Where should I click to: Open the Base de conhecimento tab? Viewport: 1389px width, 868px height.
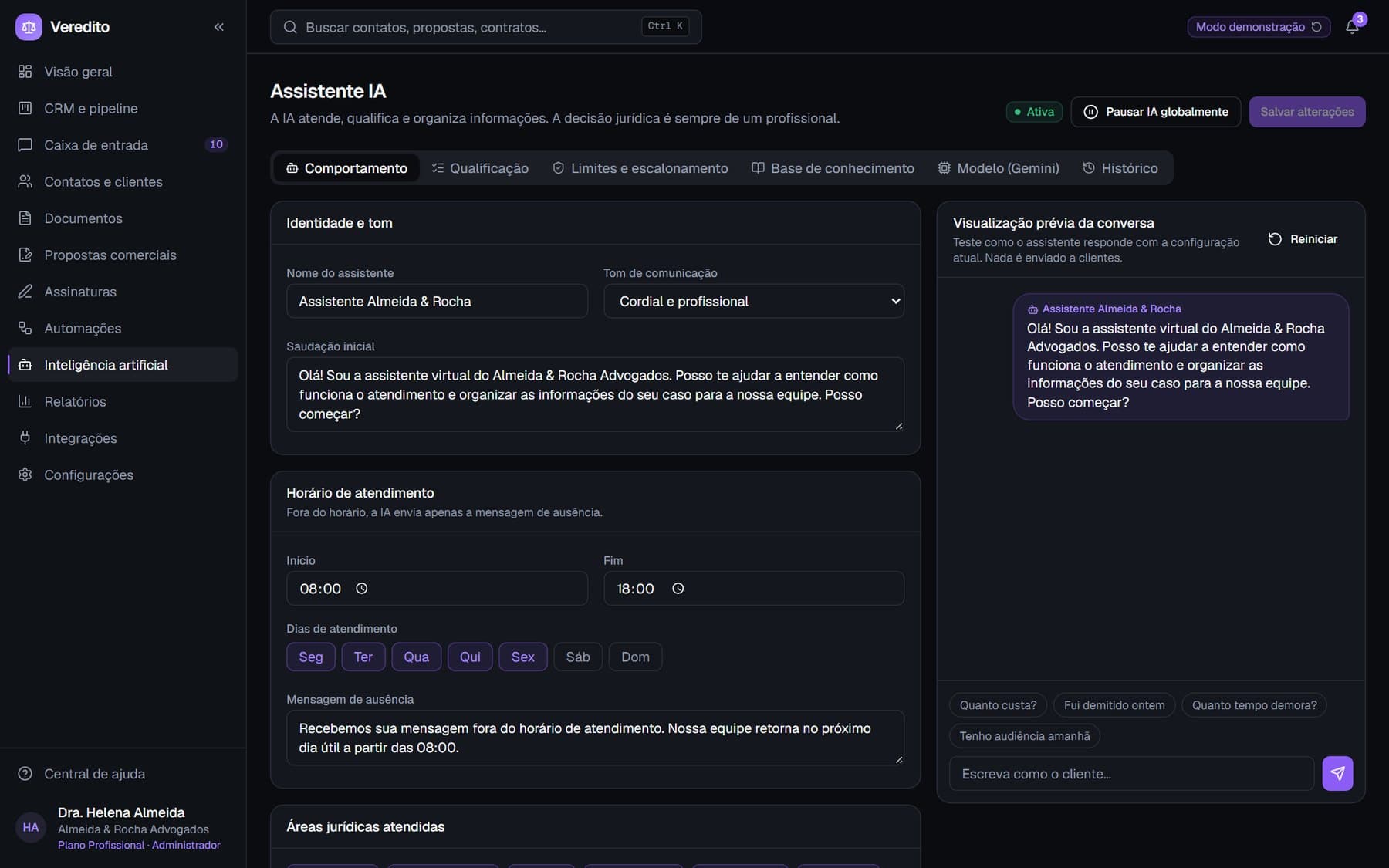pos(833,168)
